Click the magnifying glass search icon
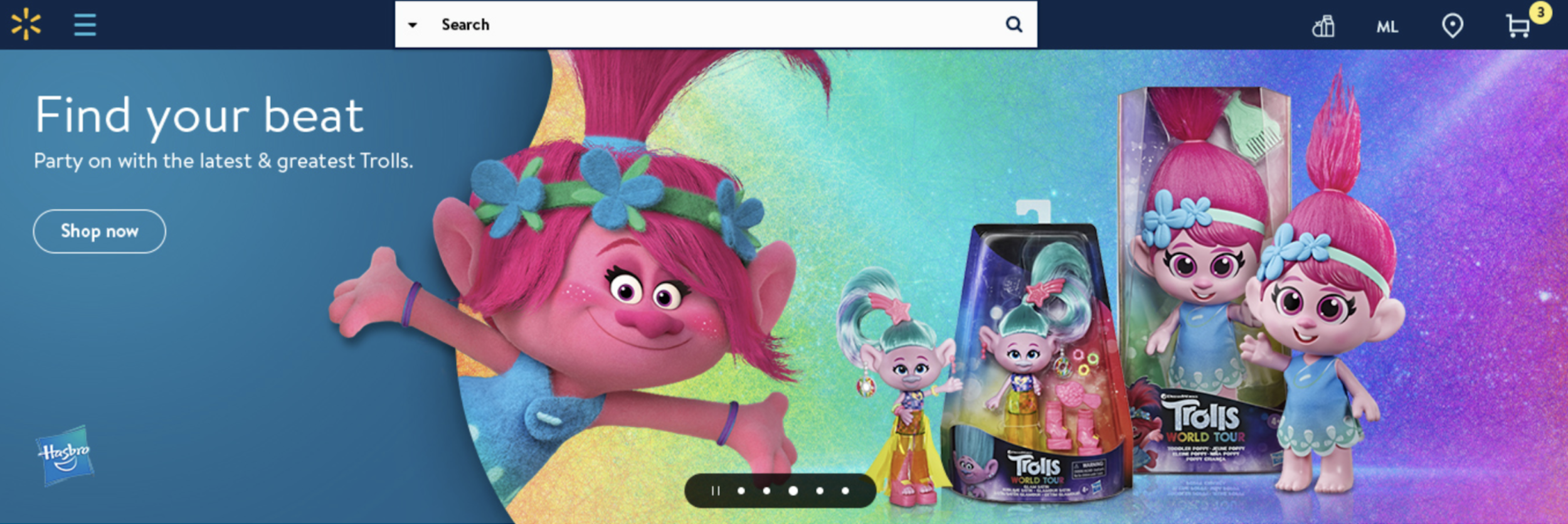The image size is (1568, 524). click(x=1014, y=24)
